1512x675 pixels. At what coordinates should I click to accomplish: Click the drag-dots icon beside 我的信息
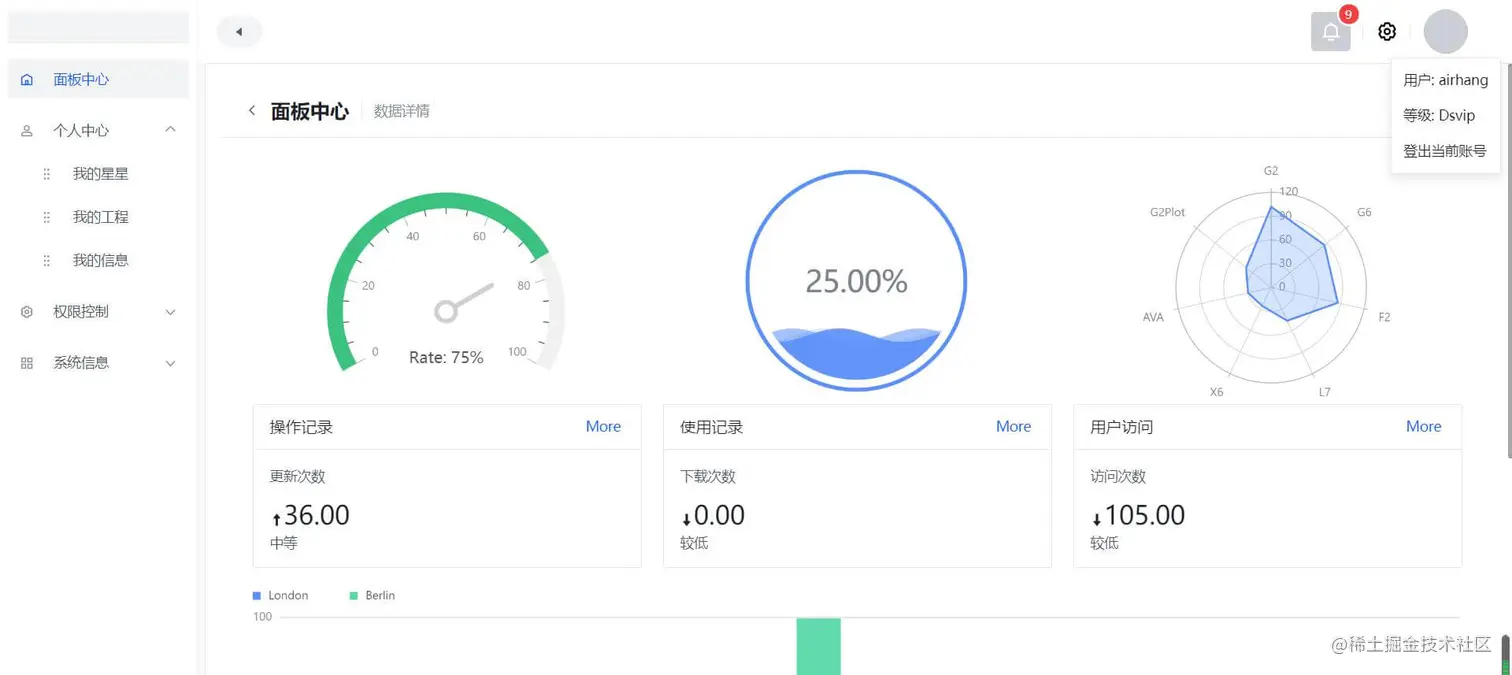tap(47, 260)
